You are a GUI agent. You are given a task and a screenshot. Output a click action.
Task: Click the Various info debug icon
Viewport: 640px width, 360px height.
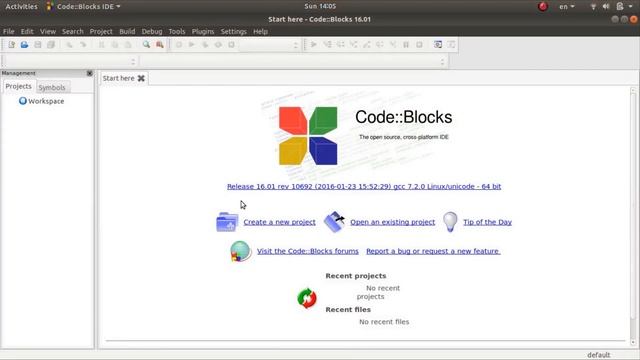click(x=451, y=44)
